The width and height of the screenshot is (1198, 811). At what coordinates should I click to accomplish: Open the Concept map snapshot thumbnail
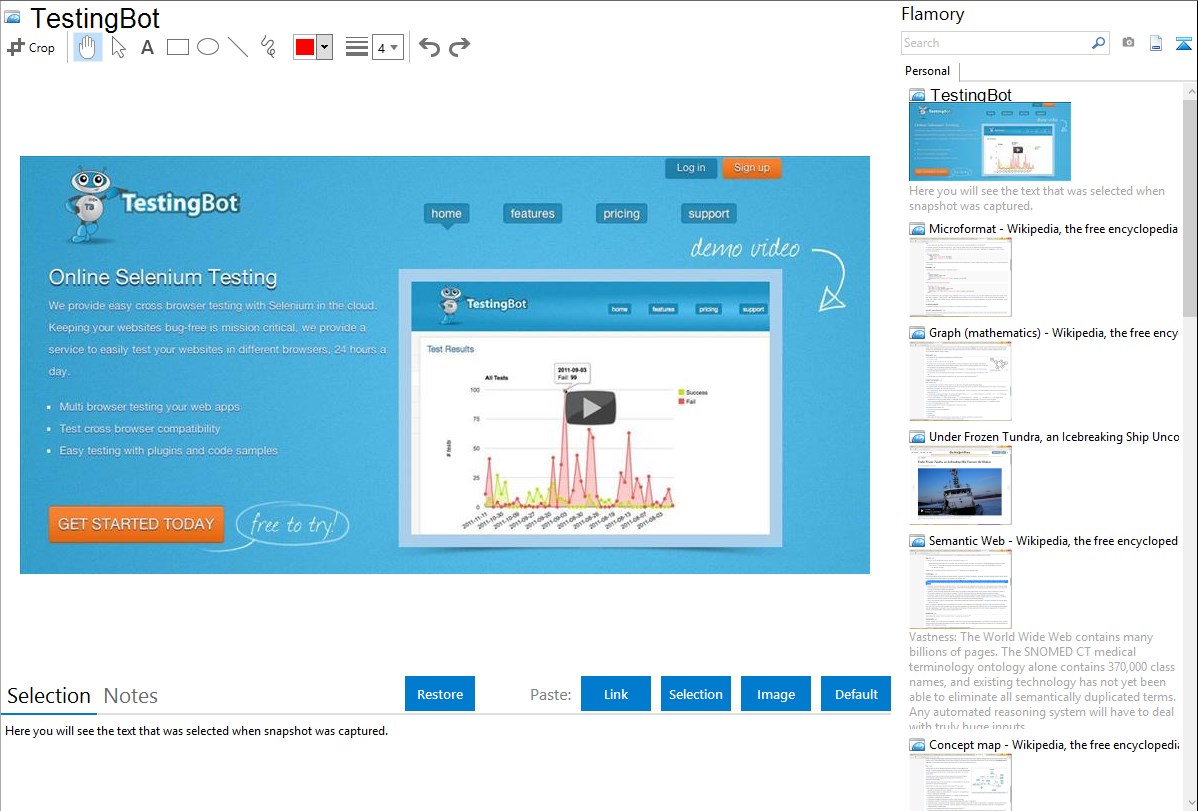[x=960, y=782]
